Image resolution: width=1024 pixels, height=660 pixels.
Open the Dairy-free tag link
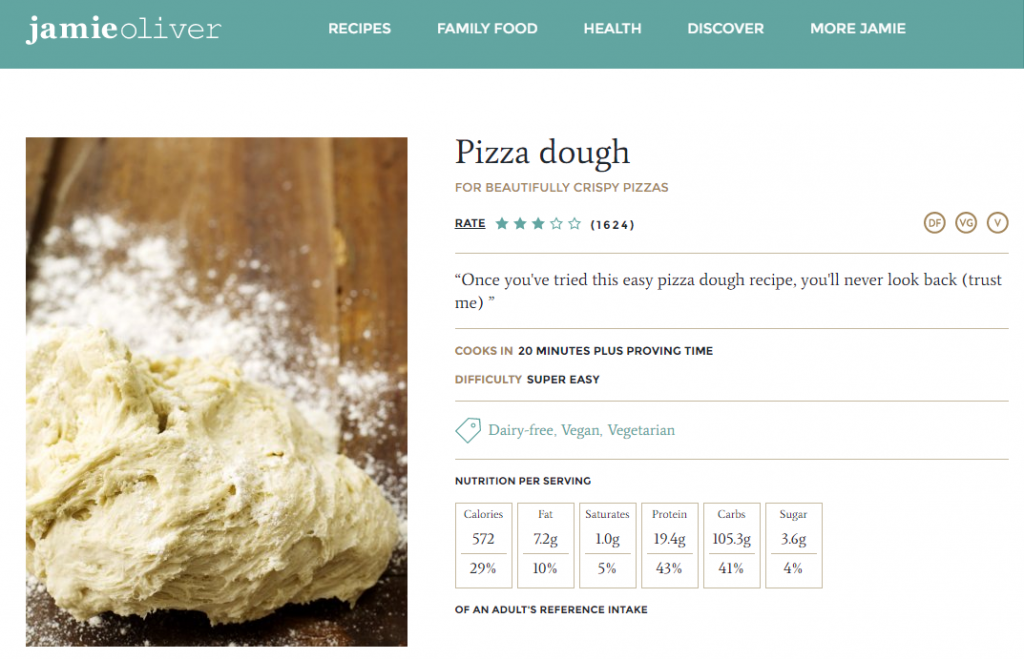521,430
